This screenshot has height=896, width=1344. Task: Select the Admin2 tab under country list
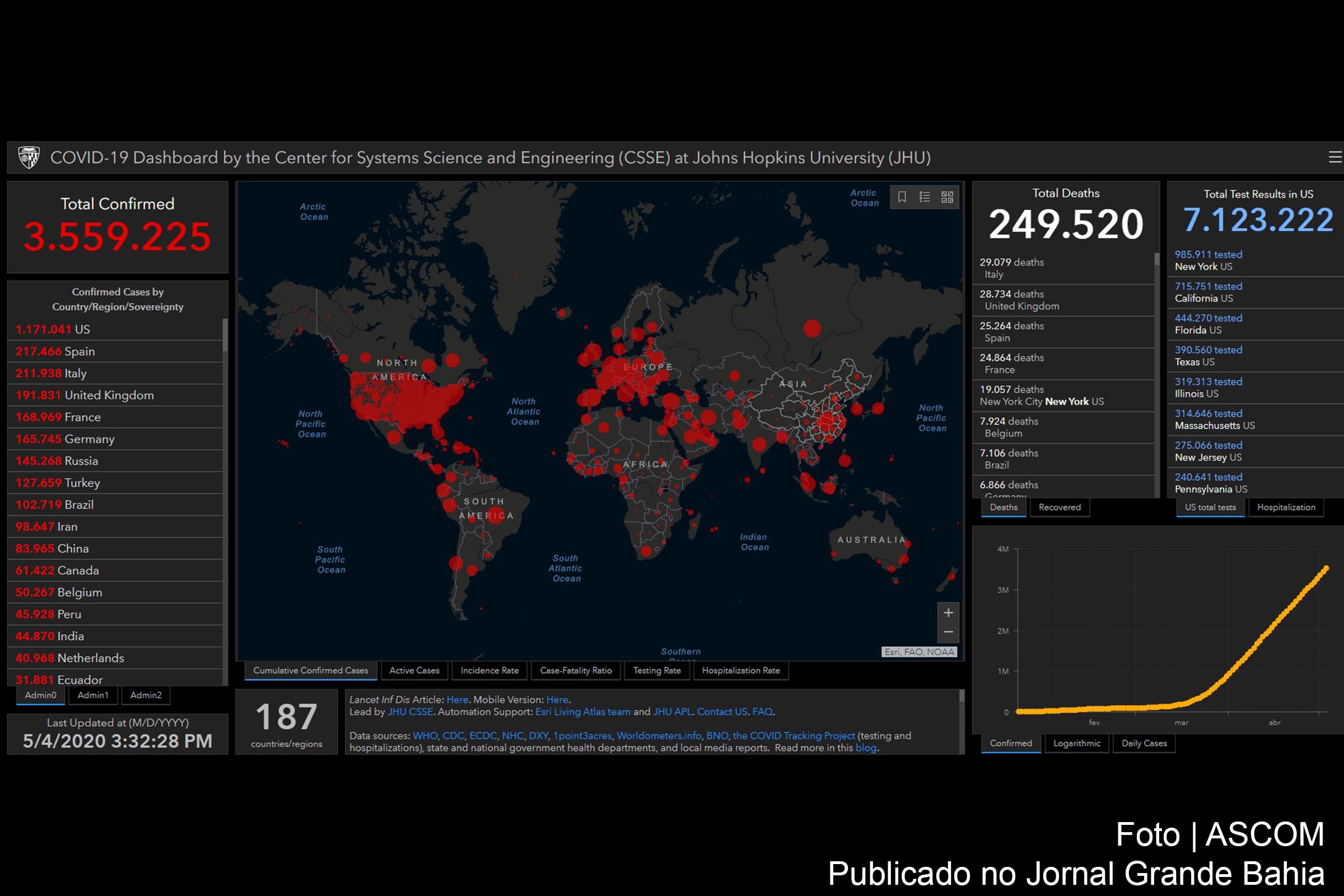(x=146, y=695)
